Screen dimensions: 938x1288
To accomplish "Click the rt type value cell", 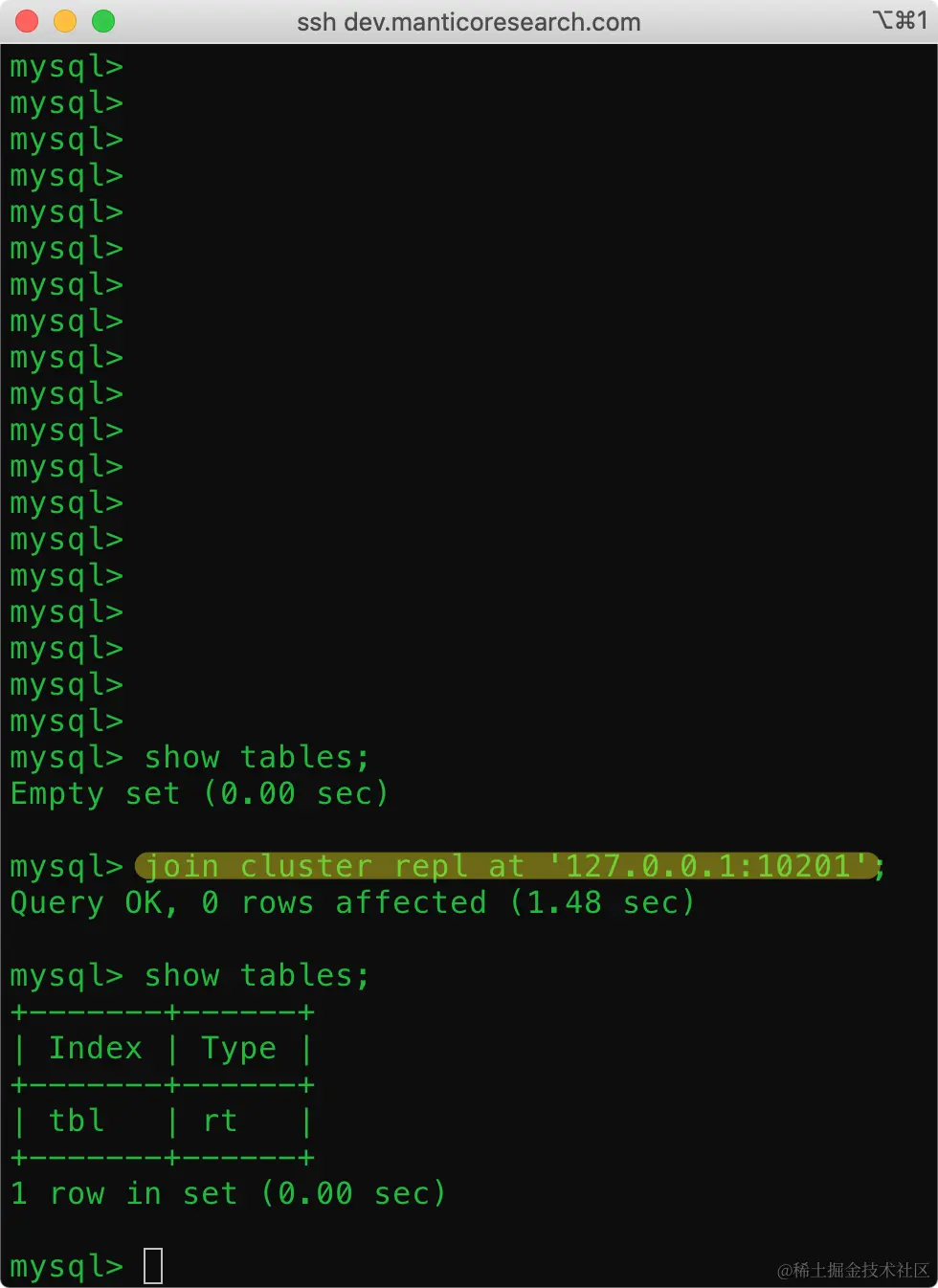I will point(220,1121).
